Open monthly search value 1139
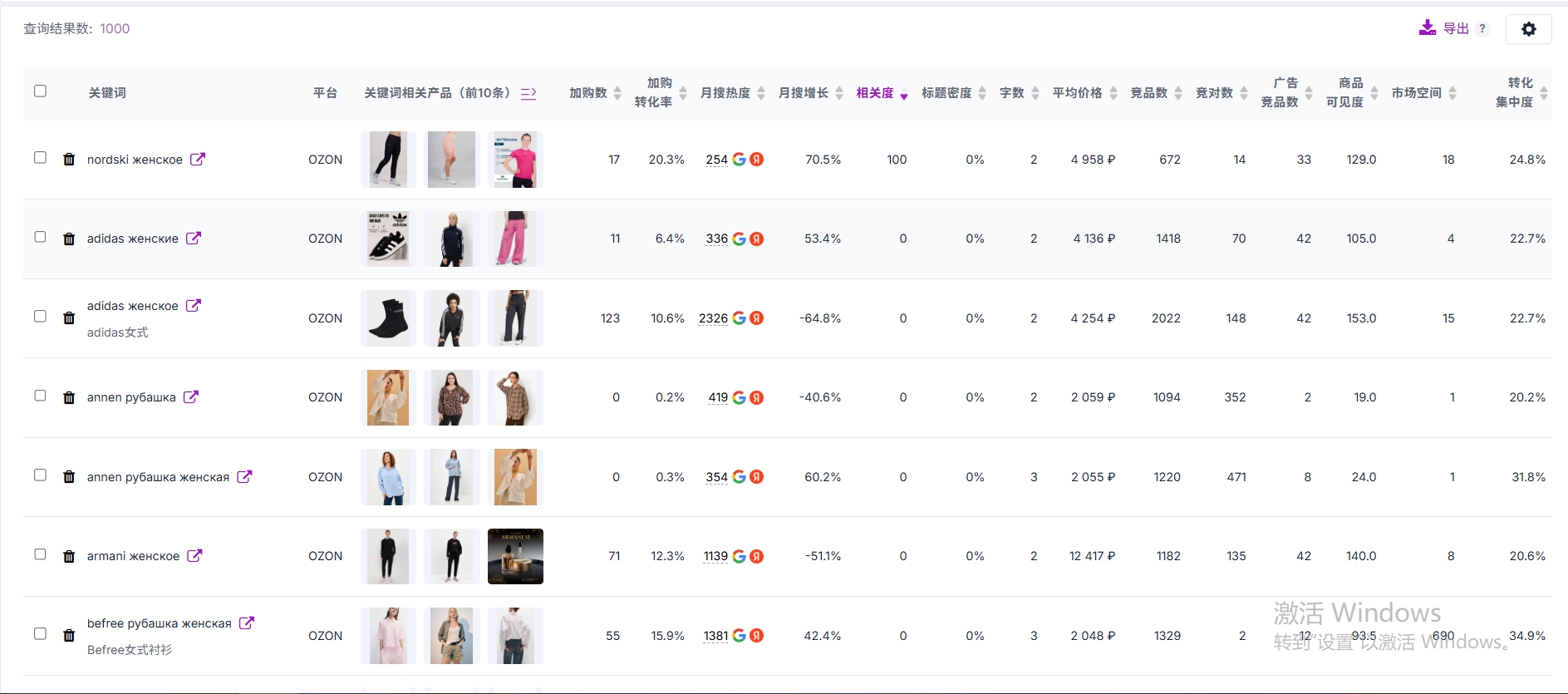Screen dimensions: 1568x694 click(715, 556)
